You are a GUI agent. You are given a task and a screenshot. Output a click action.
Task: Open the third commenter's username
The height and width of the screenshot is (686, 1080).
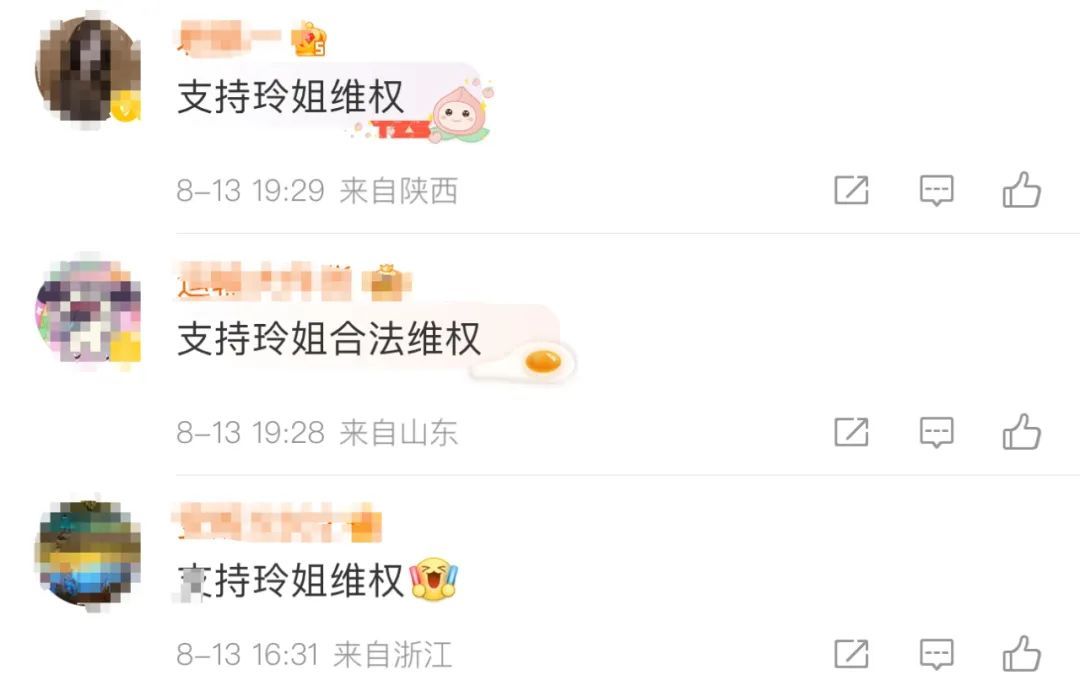pyautogui.click(x=276, y=523)
